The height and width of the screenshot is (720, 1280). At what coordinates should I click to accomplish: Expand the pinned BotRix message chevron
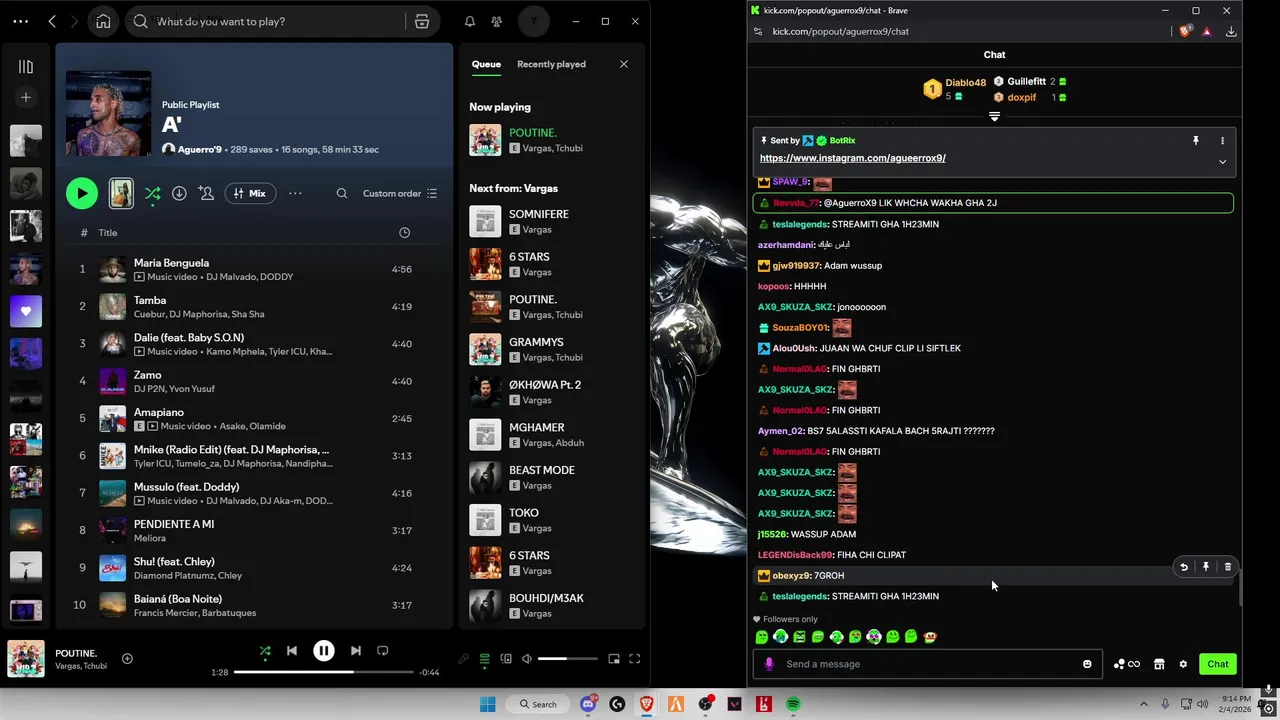pos(1222,162)
